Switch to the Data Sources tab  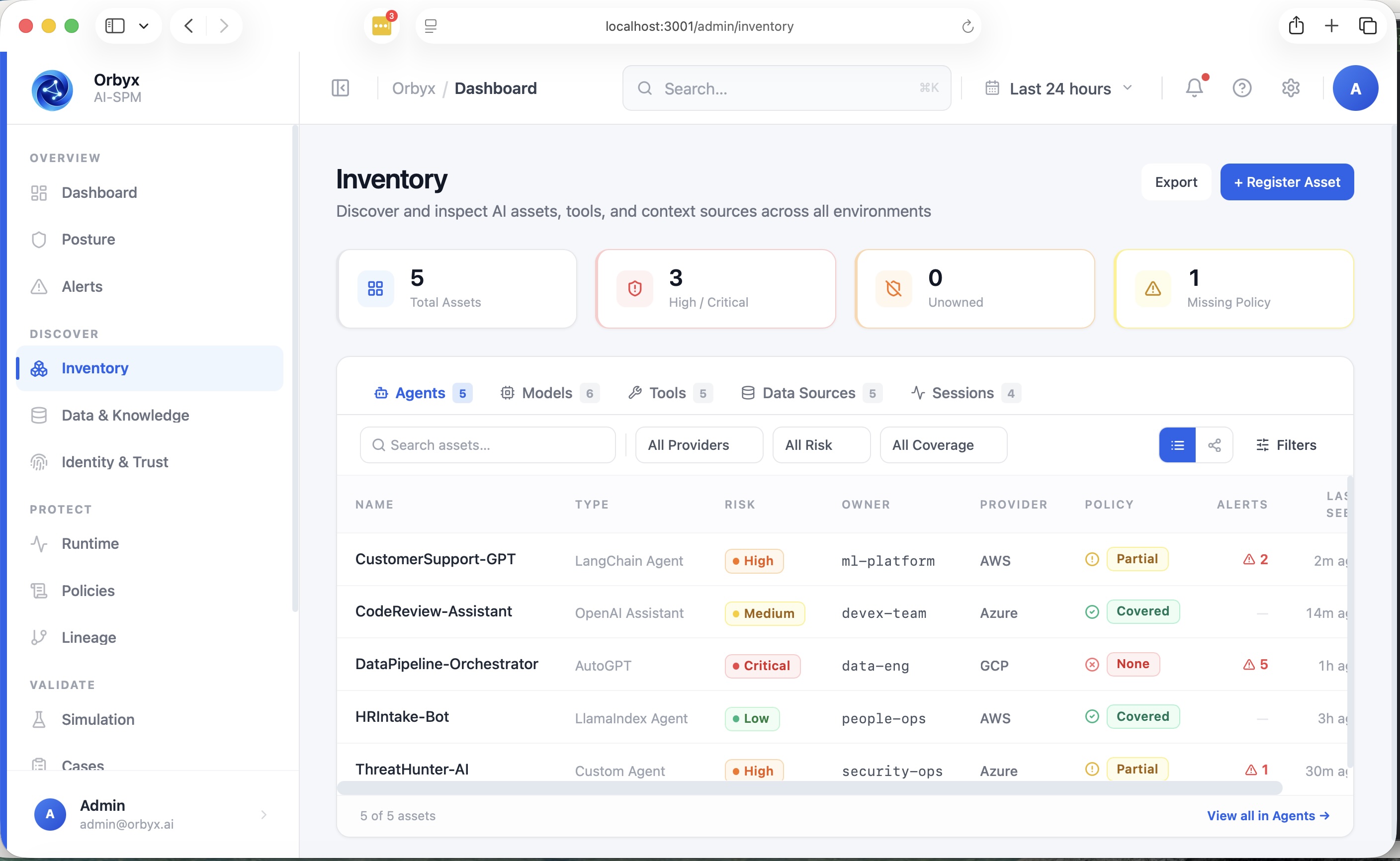(811, 393)
